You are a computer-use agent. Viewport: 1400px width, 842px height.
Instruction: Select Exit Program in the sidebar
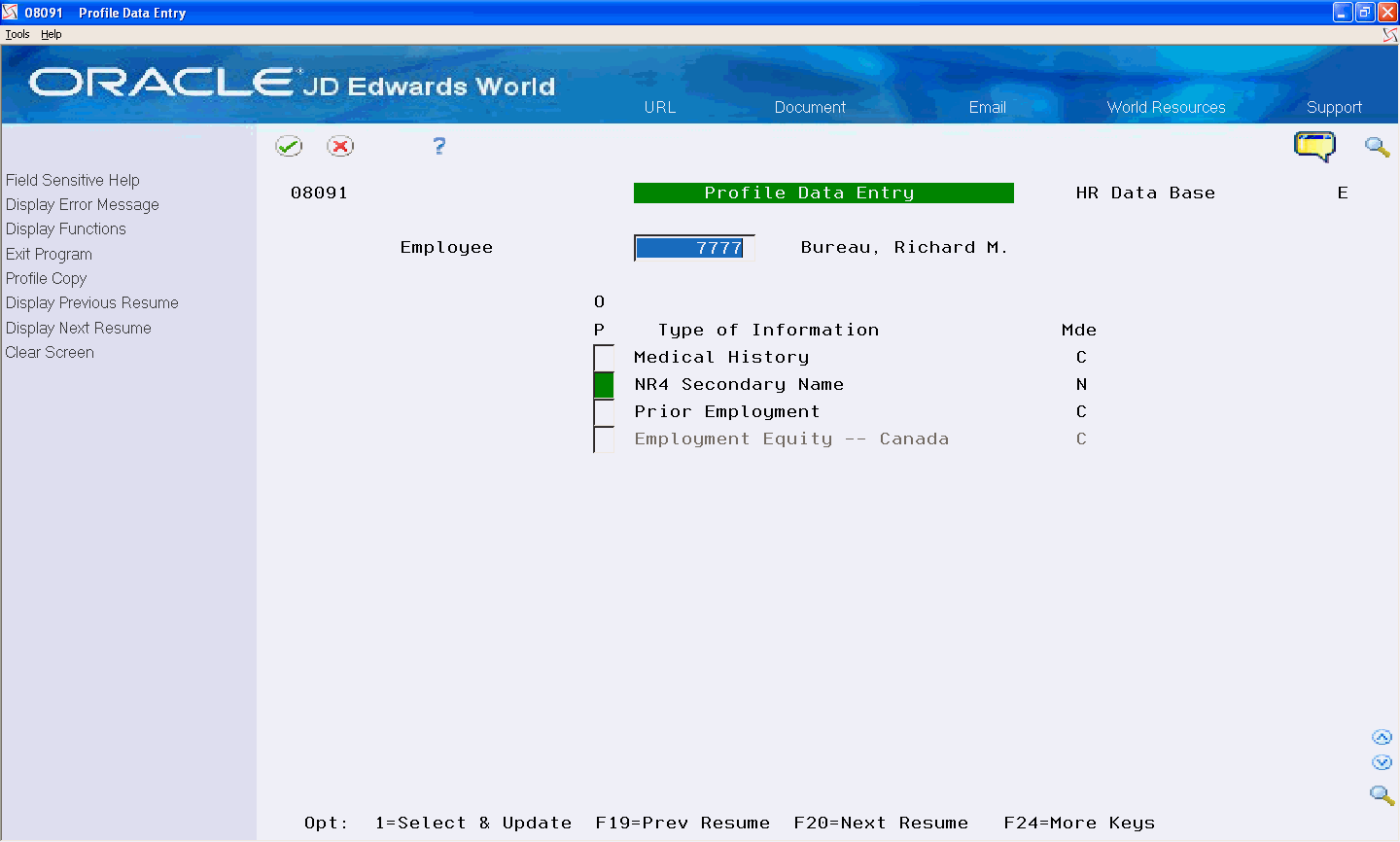(x=49, y=254)
